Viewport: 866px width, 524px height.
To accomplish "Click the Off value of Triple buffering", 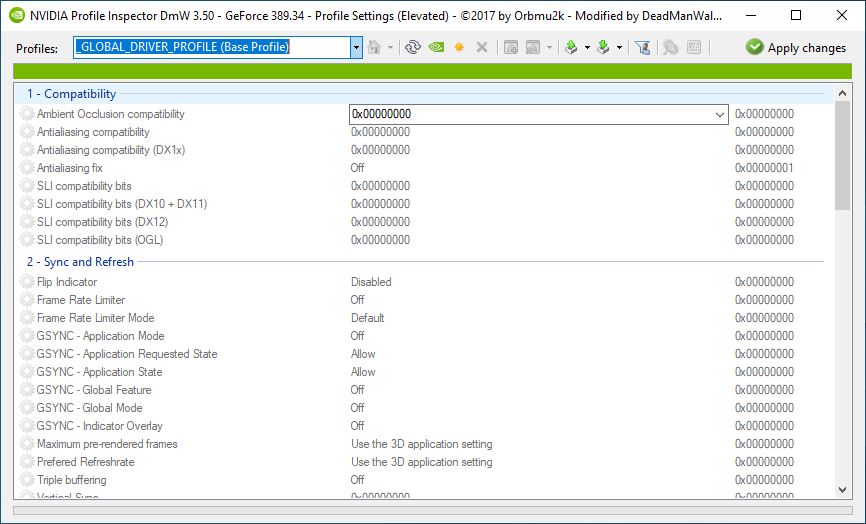I will pyautogui.click(x=357, y=480).
